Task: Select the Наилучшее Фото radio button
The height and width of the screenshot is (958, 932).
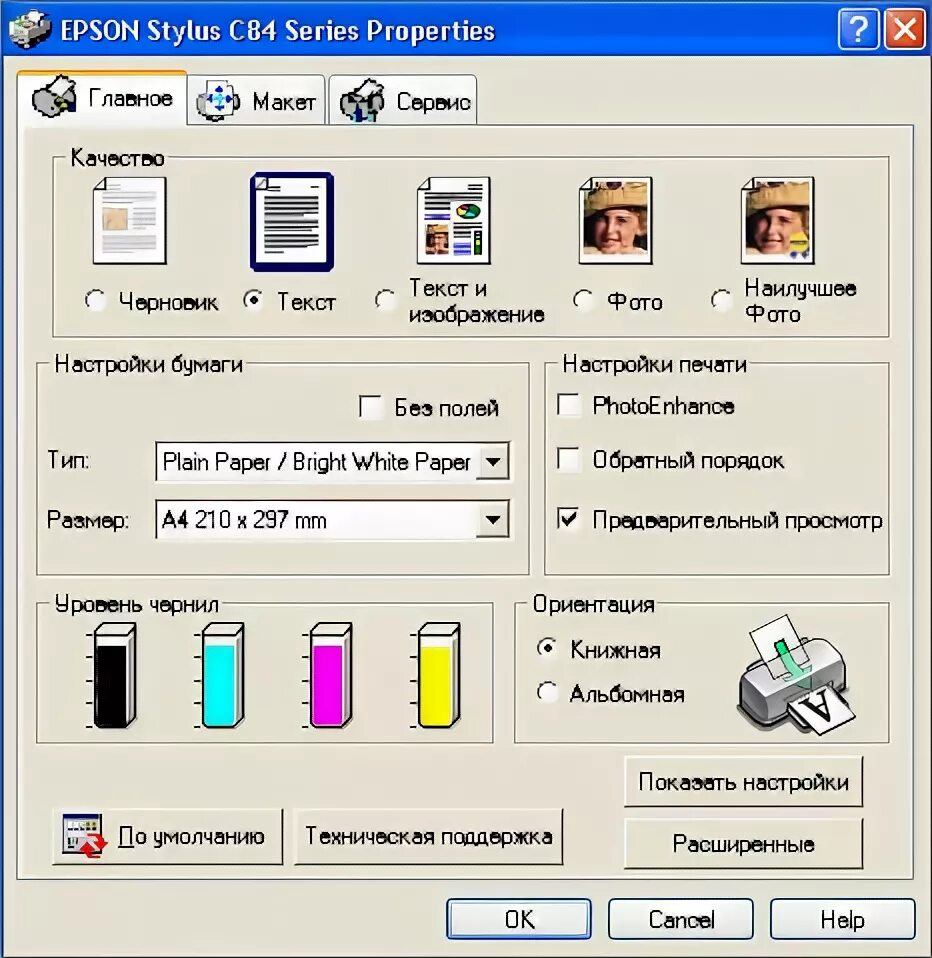Action: click(721, 300)
